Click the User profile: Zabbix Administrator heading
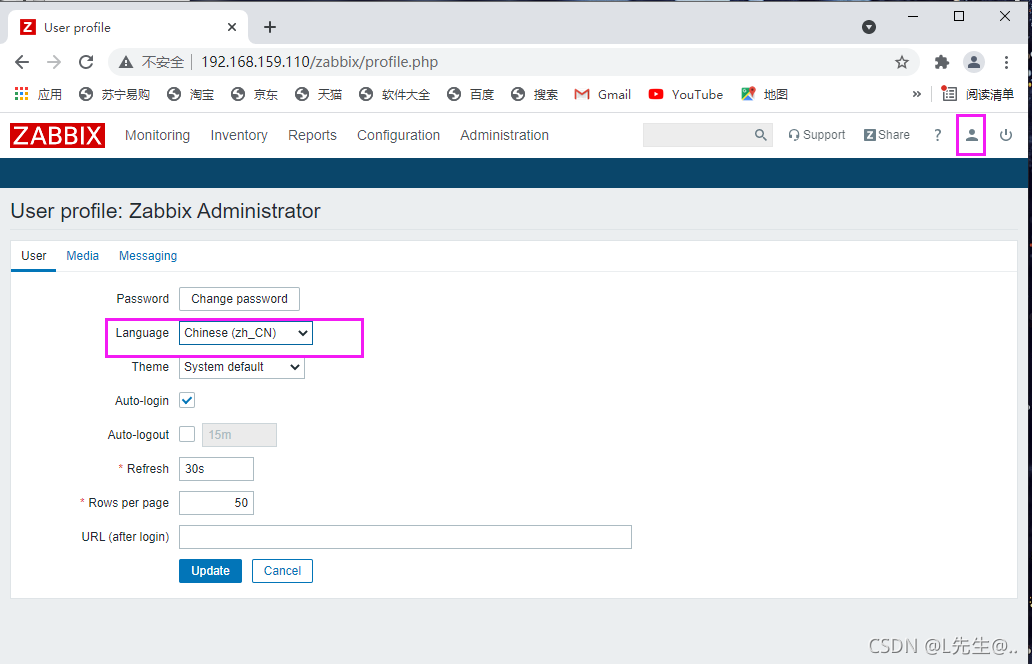Image resolution: width=1032 pixels, height=664 pixels. 165,211
